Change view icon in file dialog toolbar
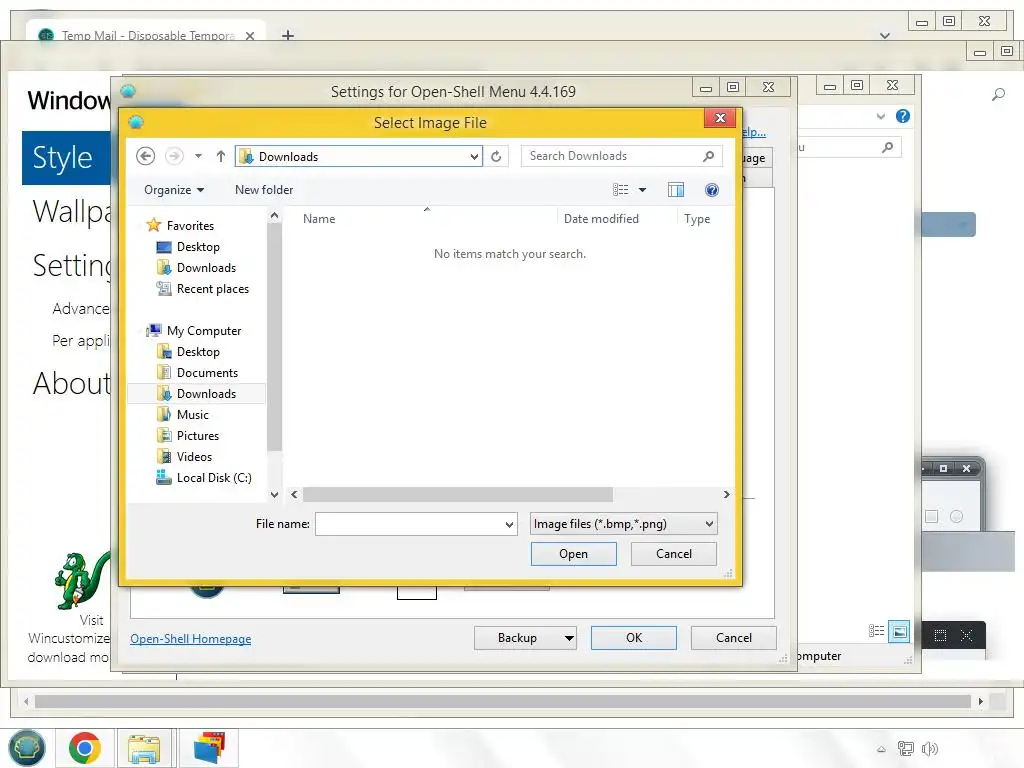 [x=620, y=190]
